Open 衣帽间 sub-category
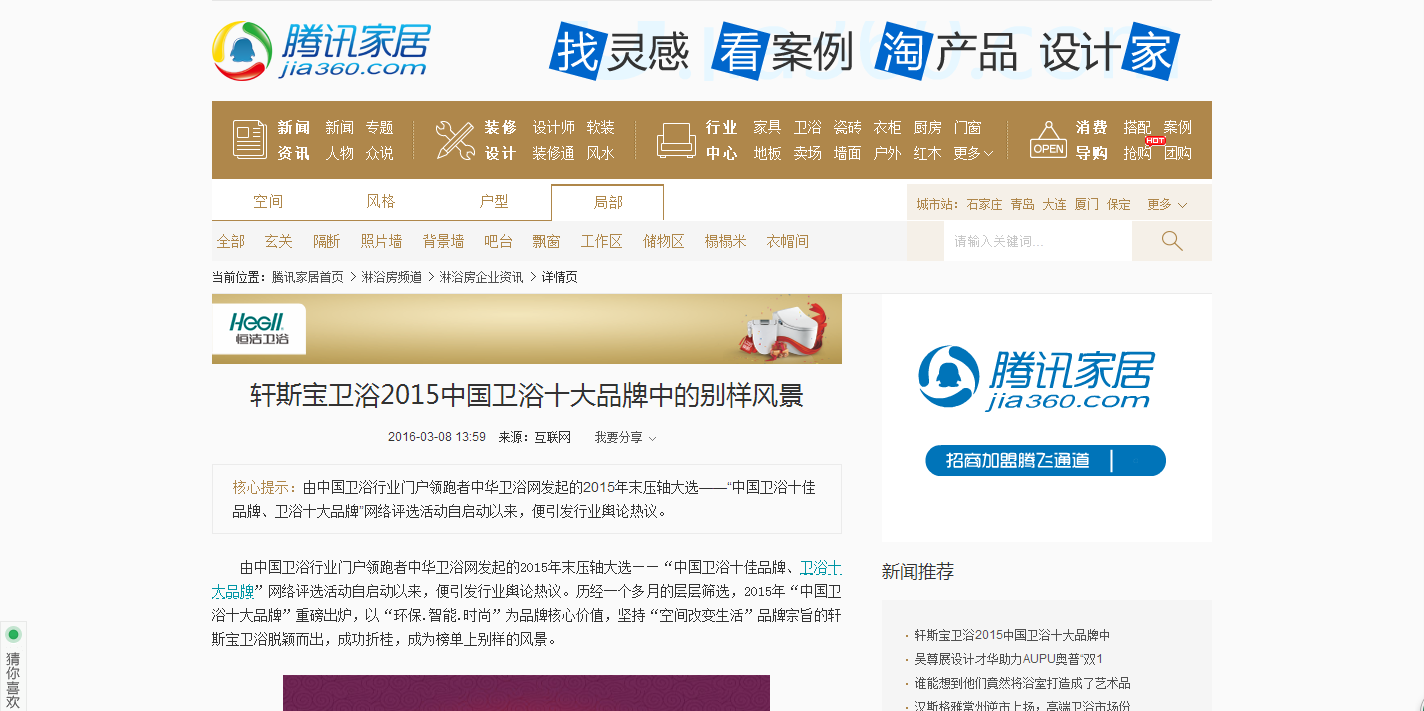The image size is (1424, 711). (x=788, y=241)
